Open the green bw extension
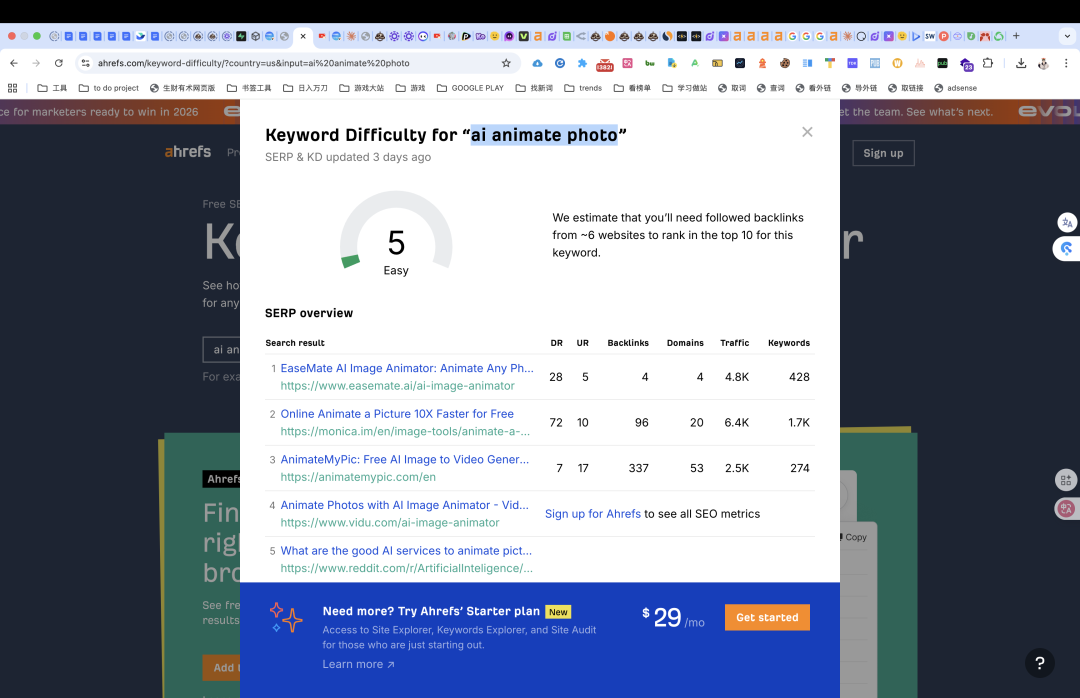 tap(650, 63)
